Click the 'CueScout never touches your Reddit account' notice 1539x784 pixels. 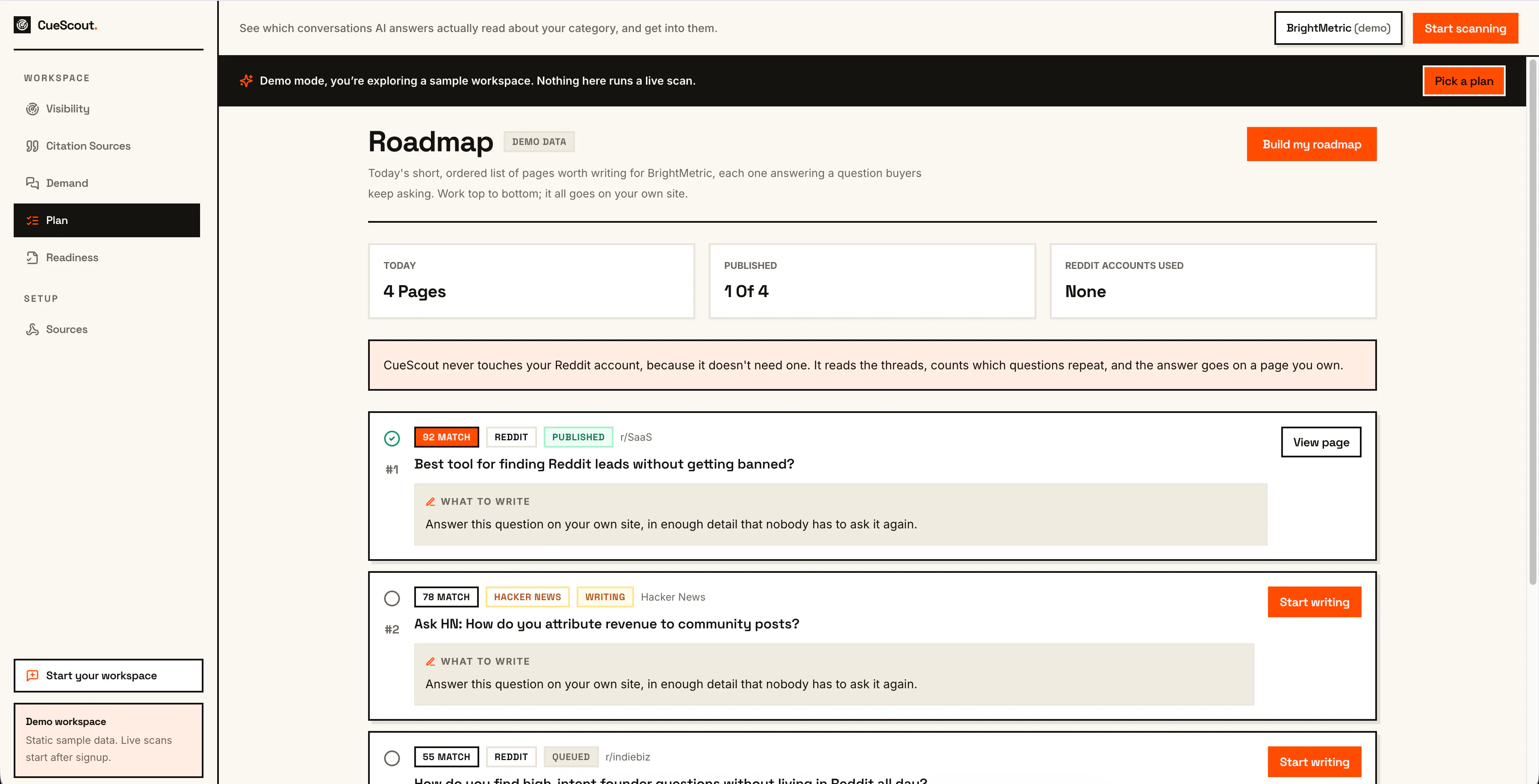coord(872,365)
